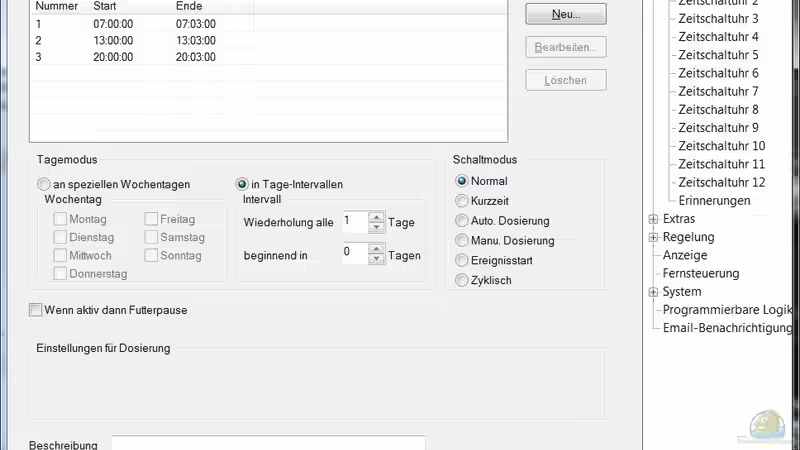Expand the Extras tree node

coord(654,219)
